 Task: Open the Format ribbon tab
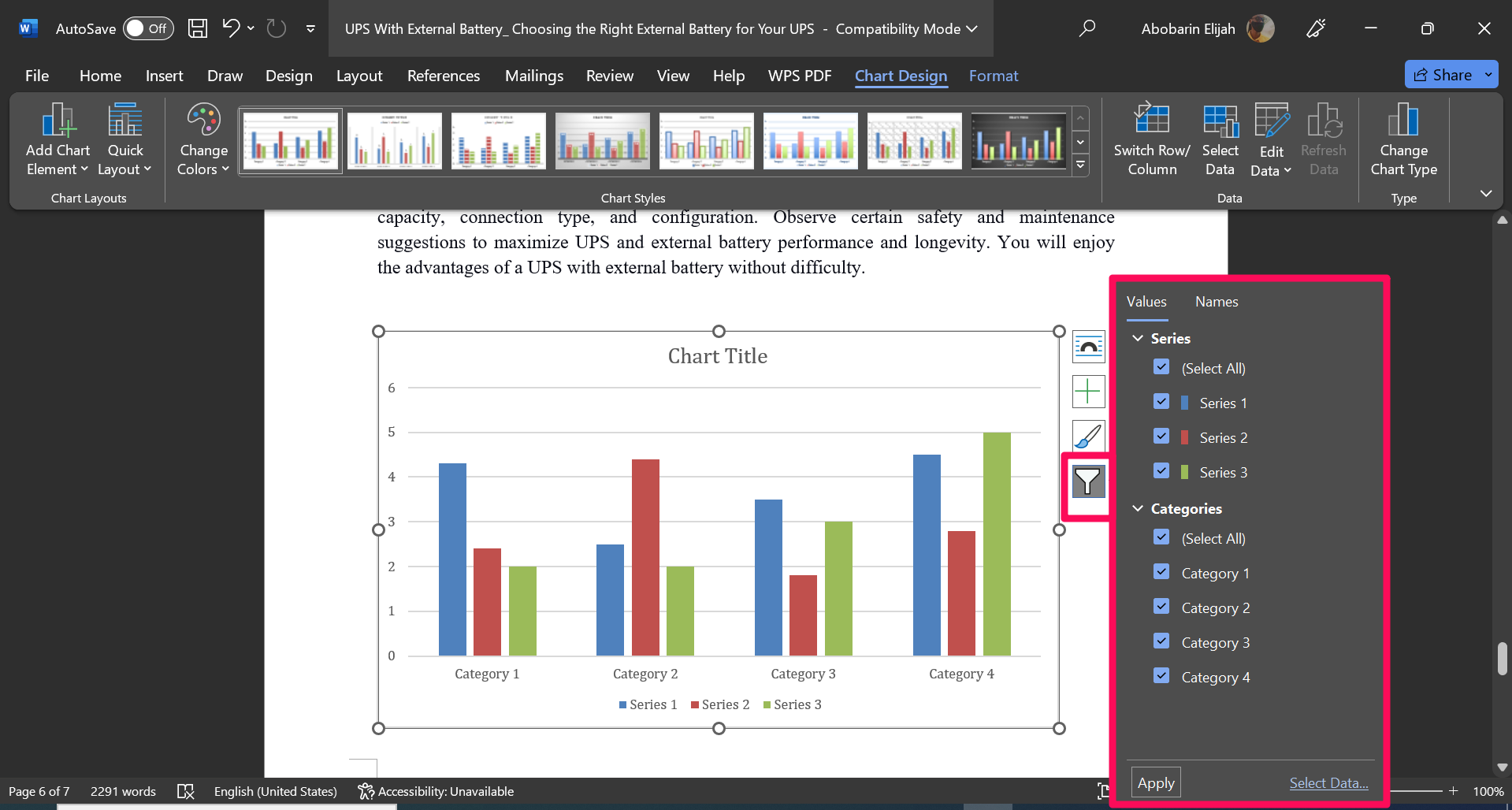(x=993, y=76)
